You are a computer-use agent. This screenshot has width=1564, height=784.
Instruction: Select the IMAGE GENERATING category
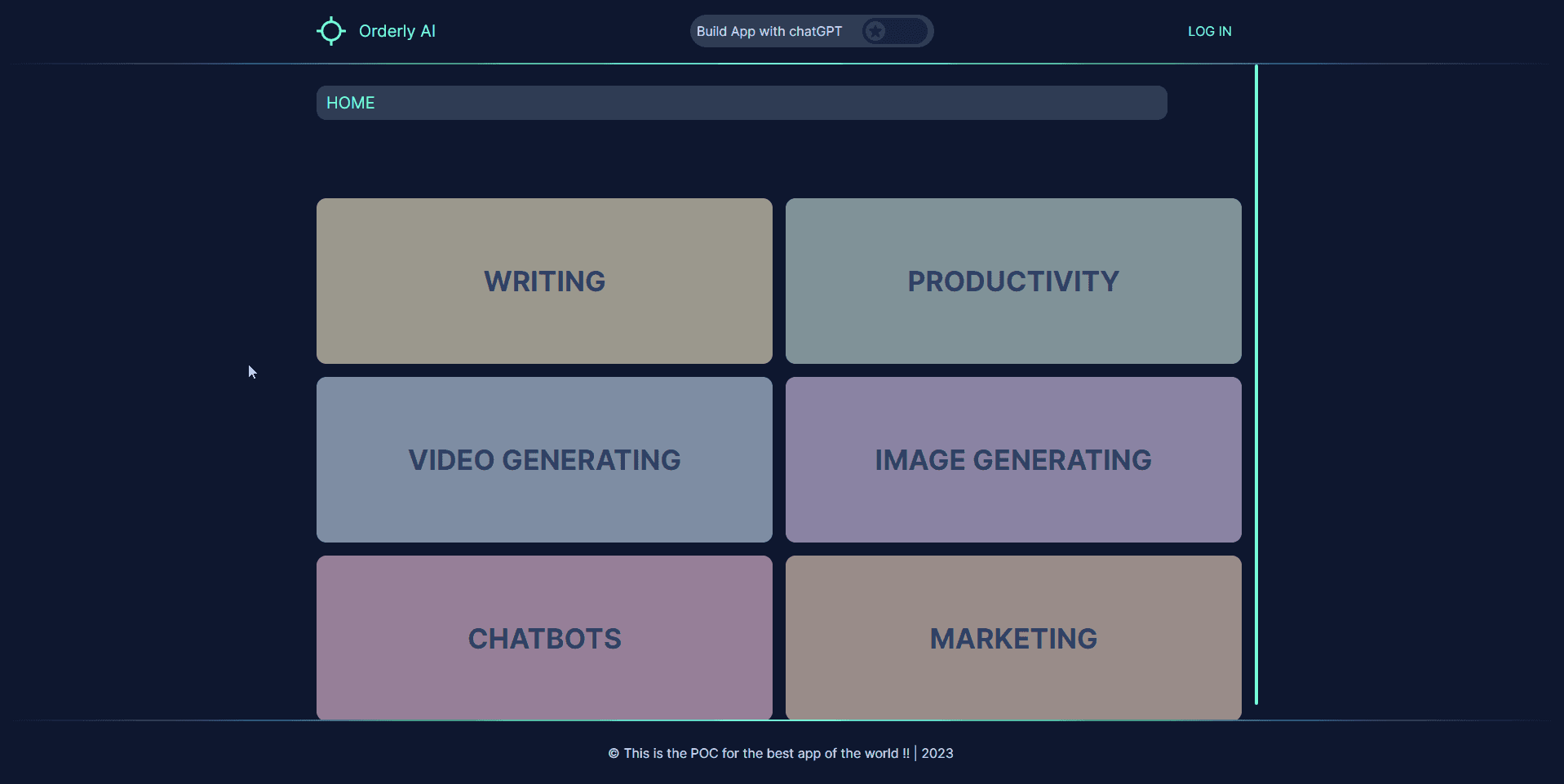[1013, 459]
